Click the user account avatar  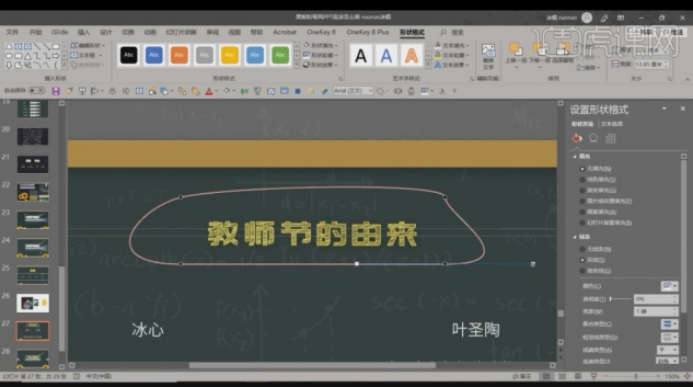(x=587, y=18)
